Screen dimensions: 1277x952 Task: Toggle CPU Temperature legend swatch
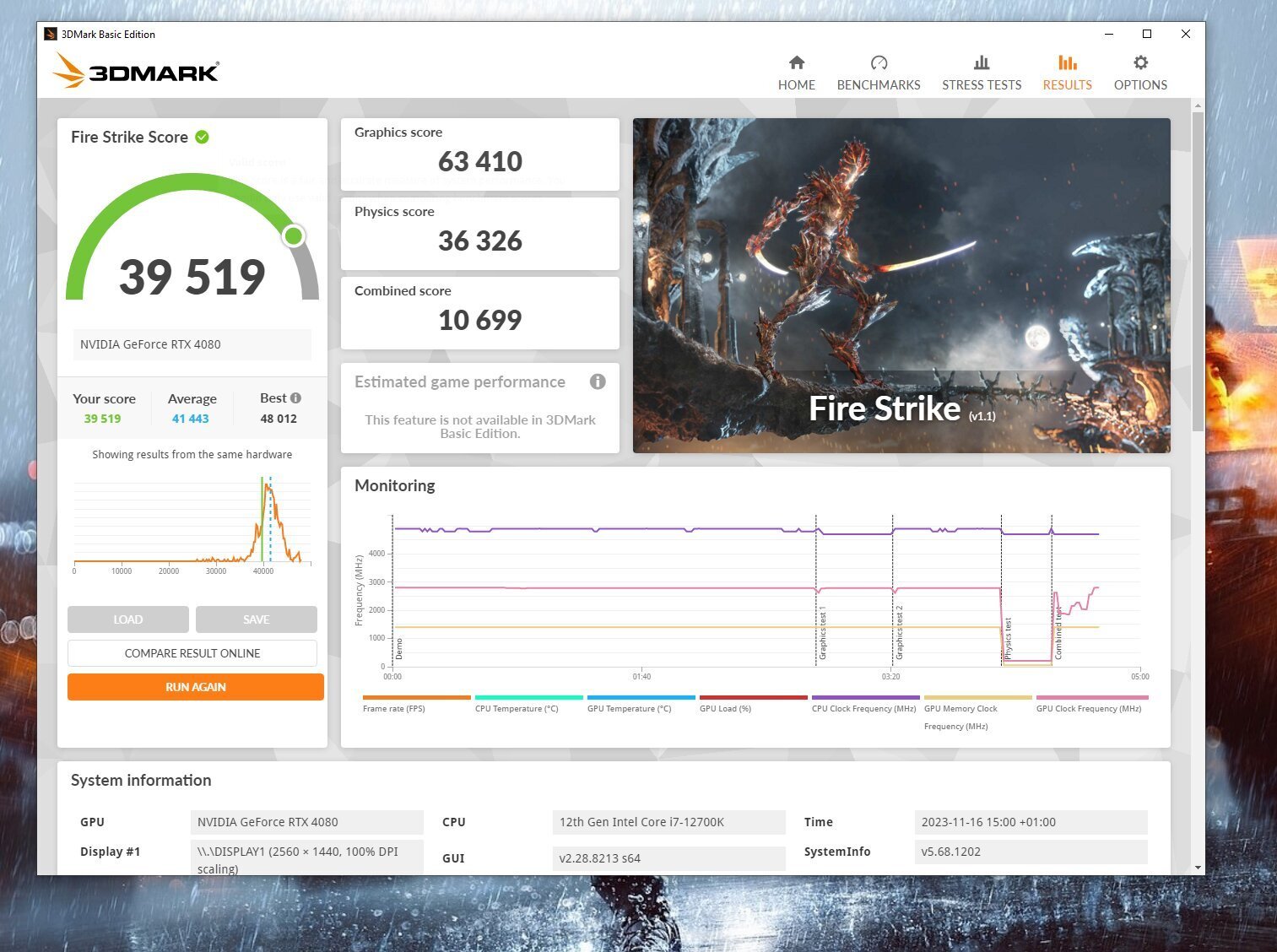(x=529, y=698)
